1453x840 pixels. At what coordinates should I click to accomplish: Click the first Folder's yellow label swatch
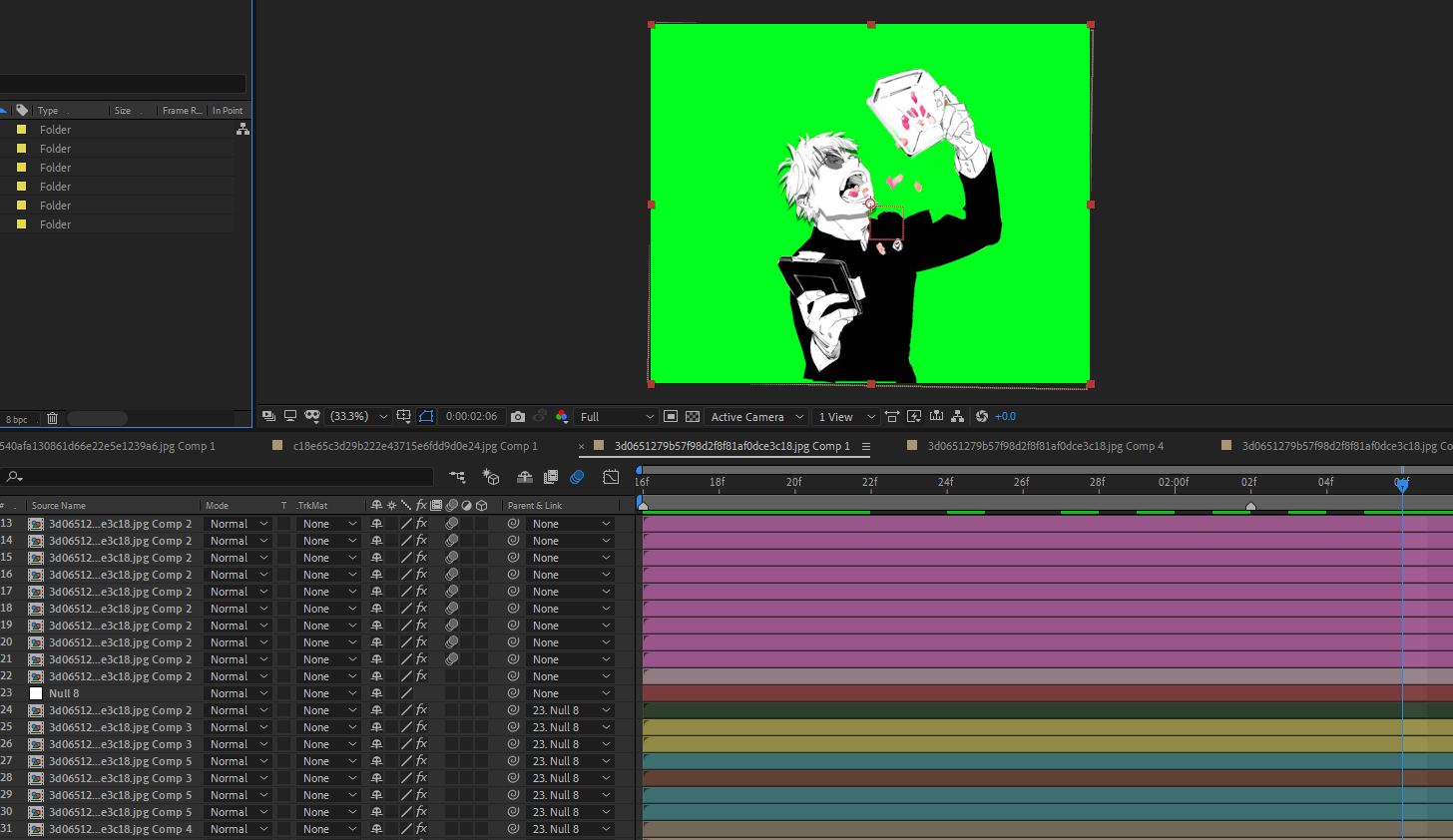point(21,130)
